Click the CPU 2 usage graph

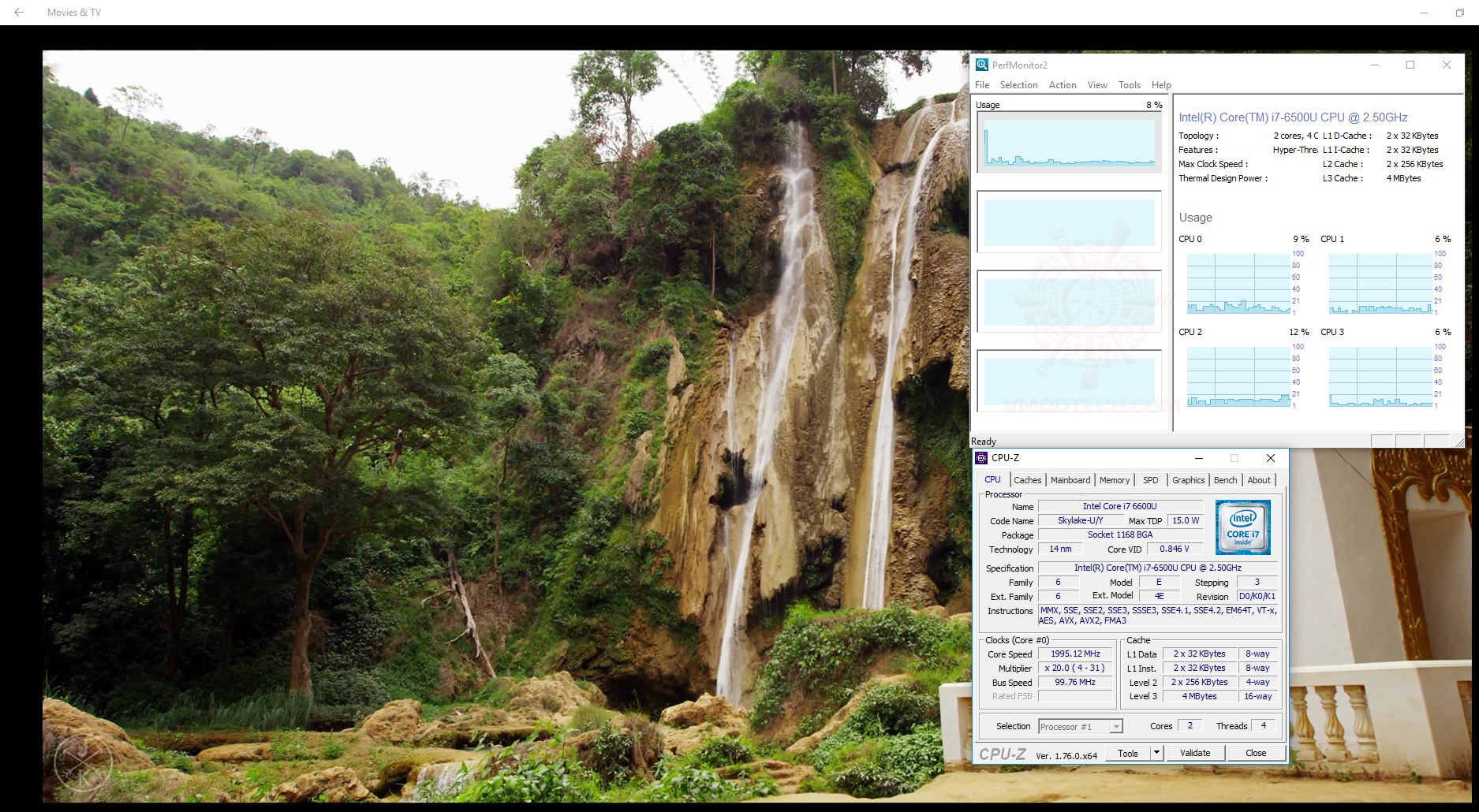click(x=1238, y=376)
